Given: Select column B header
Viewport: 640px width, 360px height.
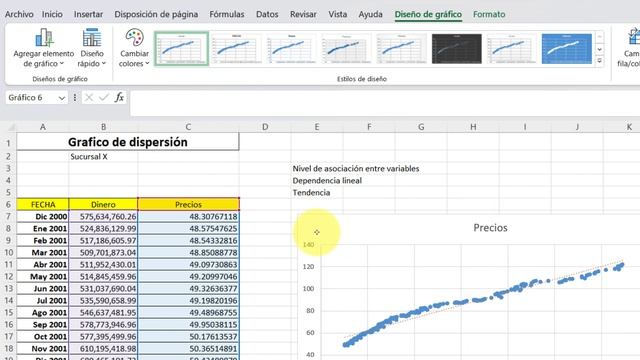Looking at the screenshot, I should point(103,127).
